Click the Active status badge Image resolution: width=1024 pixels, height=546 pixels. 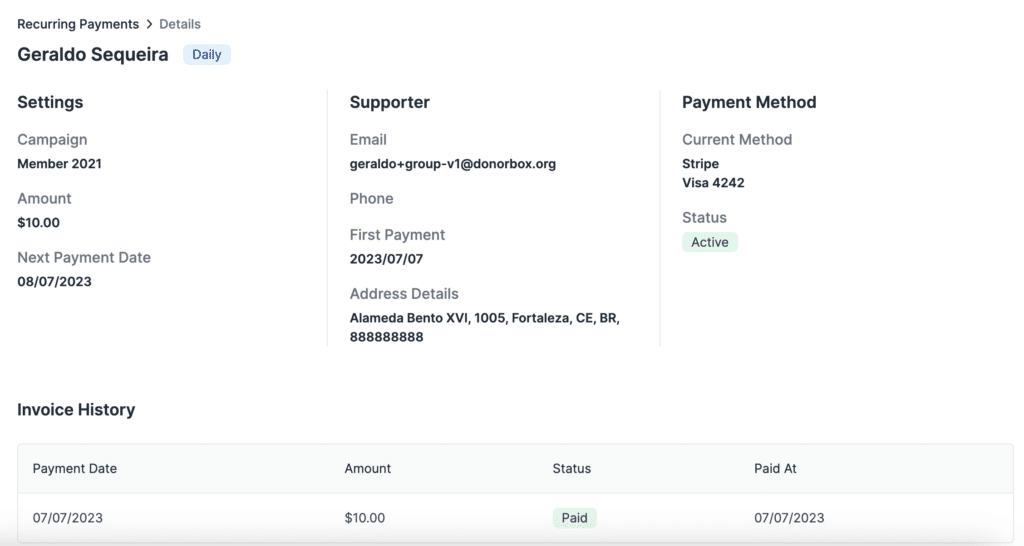(x=710, y=242)
